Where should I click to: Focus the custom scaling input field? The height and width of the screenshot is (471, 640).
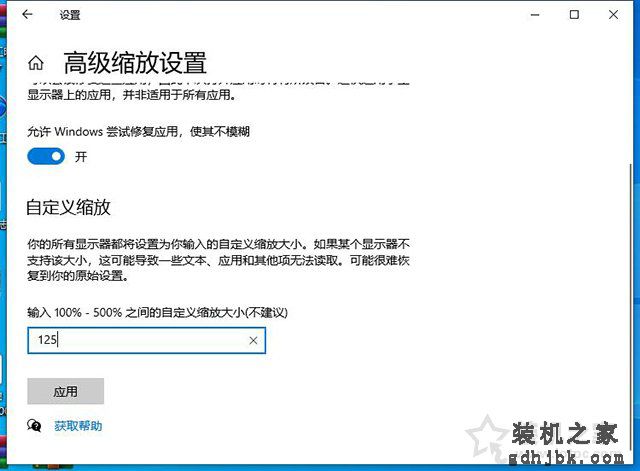coord(146,340)
